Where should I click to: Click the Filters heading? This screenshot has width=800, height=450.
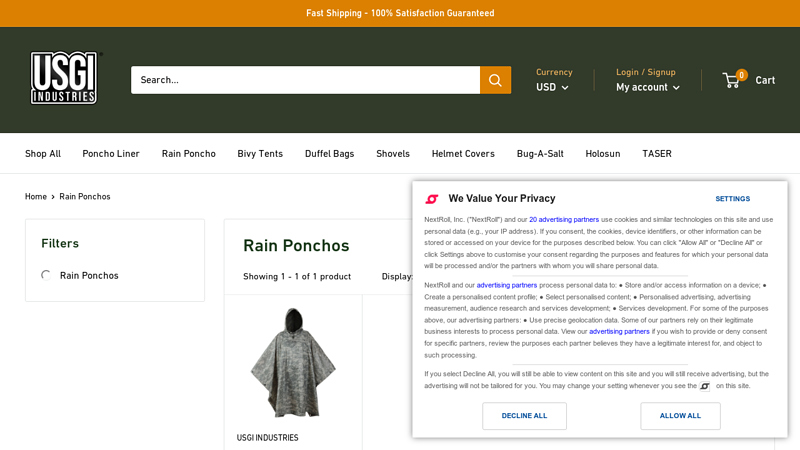click(x=60, y=243)
